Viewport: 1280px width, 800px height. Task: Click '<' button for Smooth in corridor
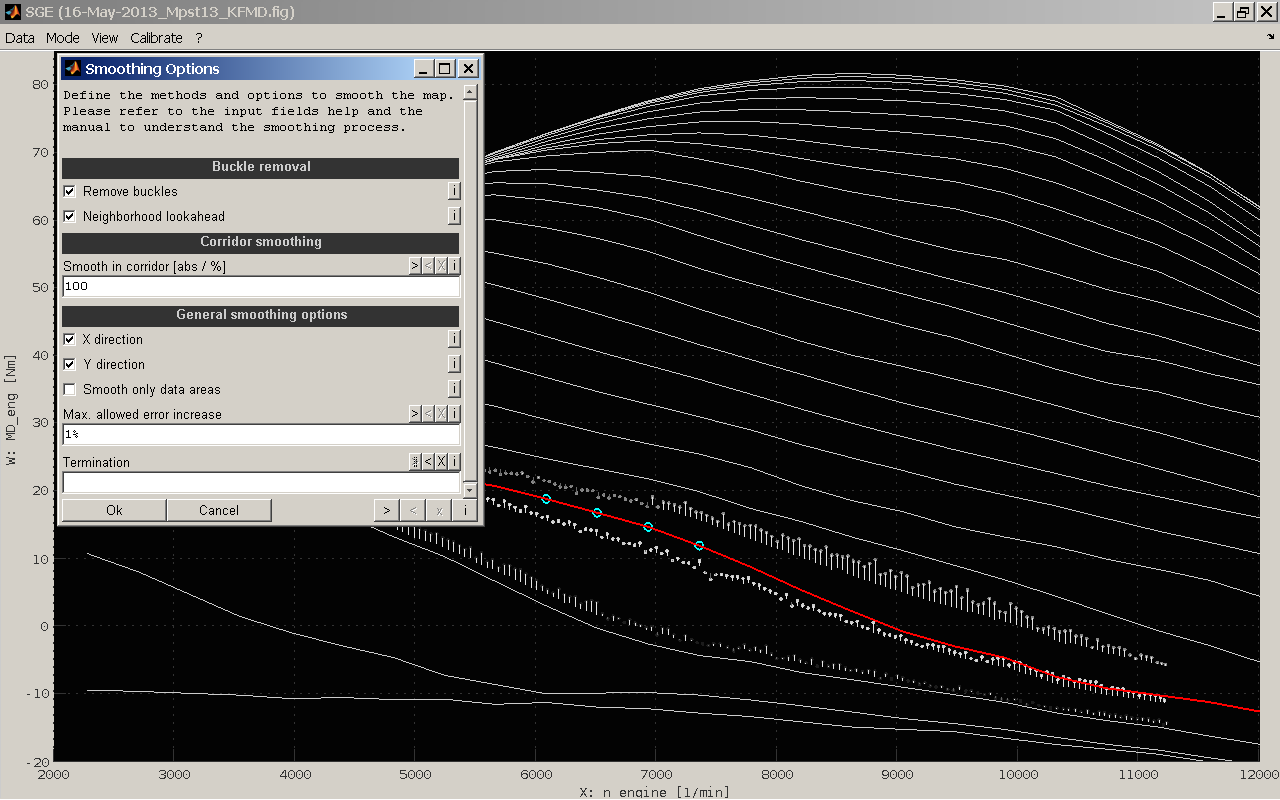click(x=428, y=266)
